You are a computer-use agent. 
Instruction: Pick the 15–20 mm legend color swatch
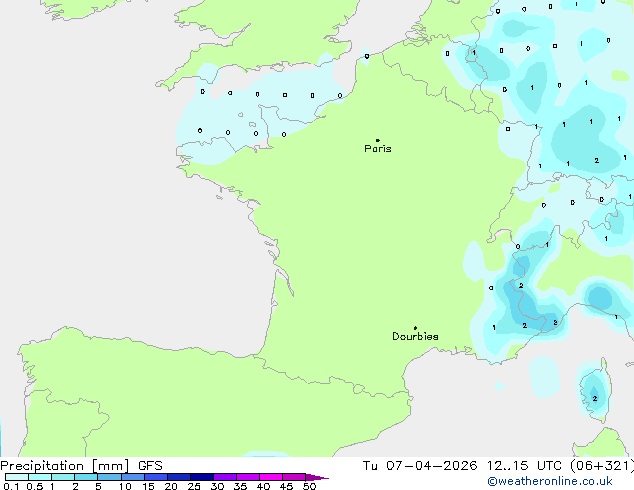(155, 477)
